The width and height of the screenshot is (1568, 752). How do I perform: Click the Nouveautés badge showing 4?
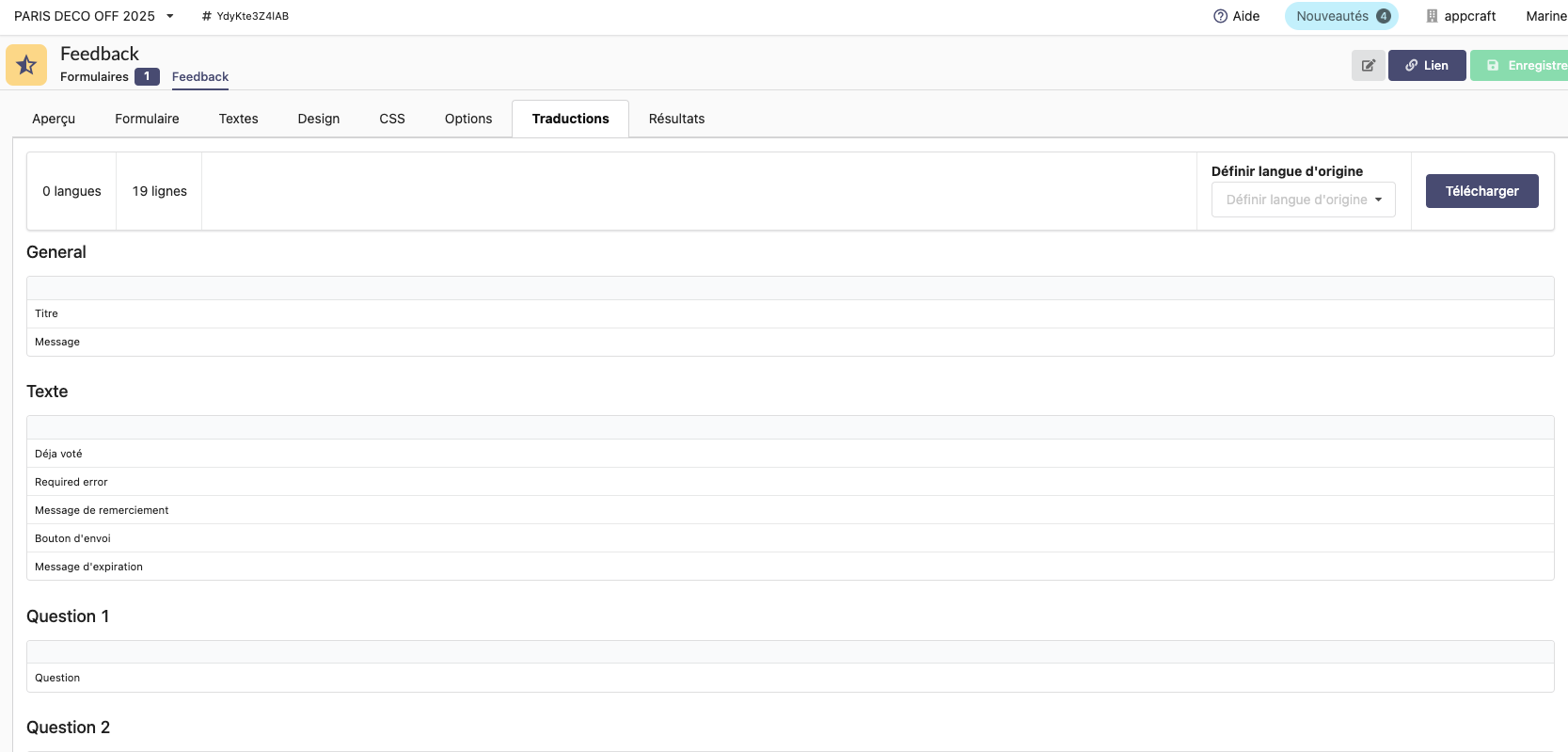[x=1383, y=16]
